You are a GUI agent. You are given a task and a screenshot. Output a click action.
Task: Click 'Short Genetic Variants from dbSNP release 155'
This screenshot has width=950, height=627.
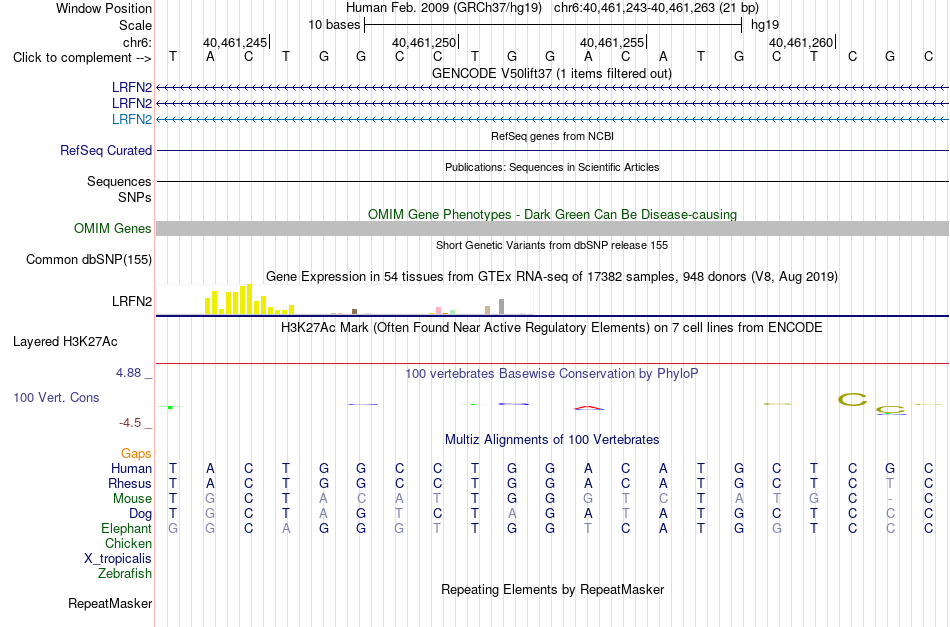552,245
